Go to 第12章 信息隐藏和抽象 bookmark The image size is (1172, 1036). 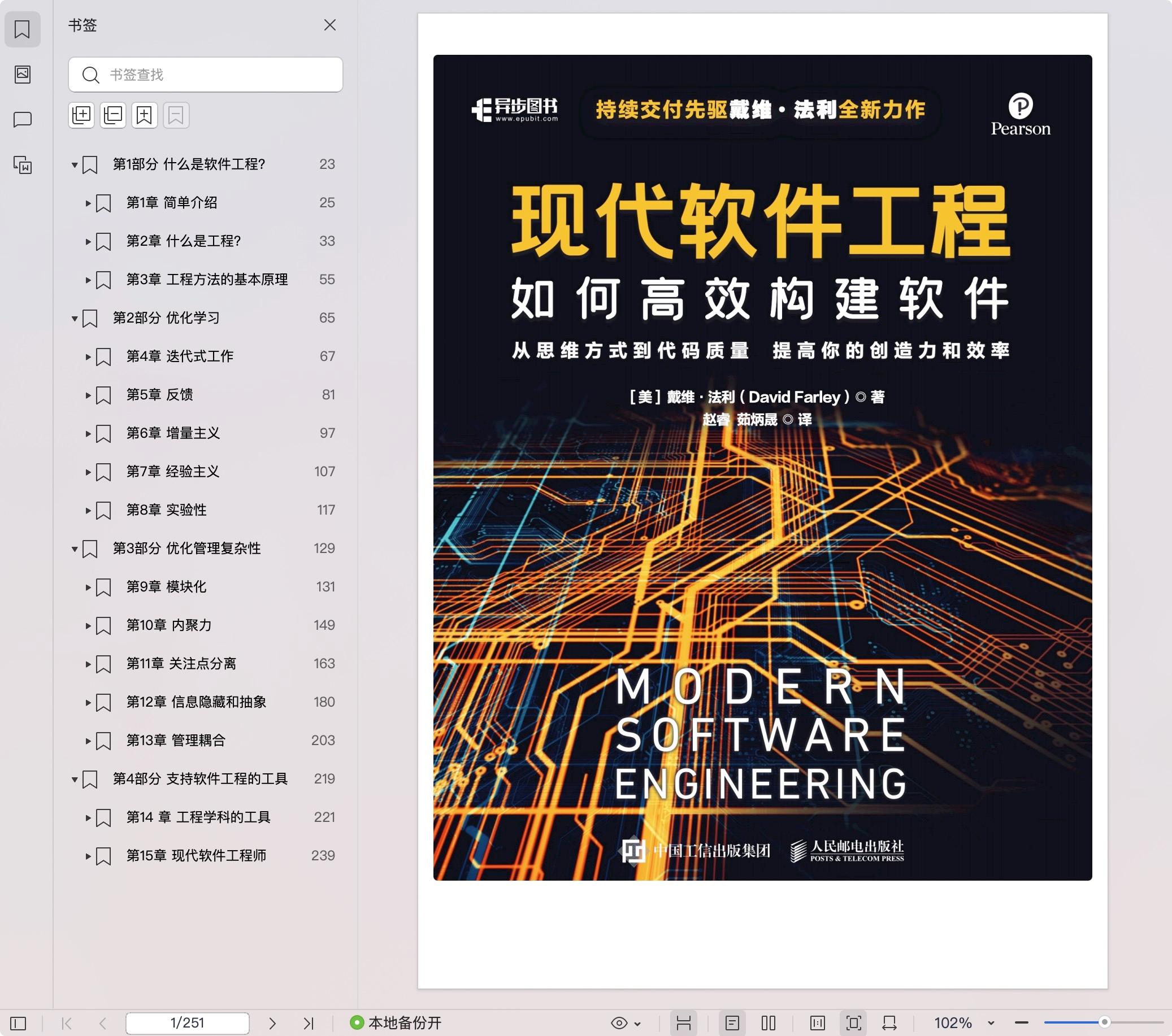click(x=196, y=702)
